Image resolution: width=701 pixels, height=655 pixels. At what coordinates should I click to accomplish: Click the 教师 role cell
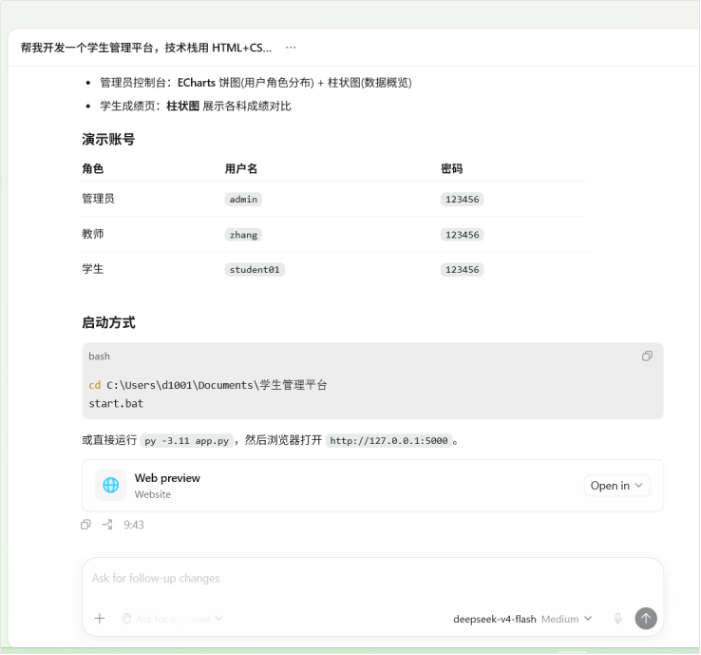[93, 234]
